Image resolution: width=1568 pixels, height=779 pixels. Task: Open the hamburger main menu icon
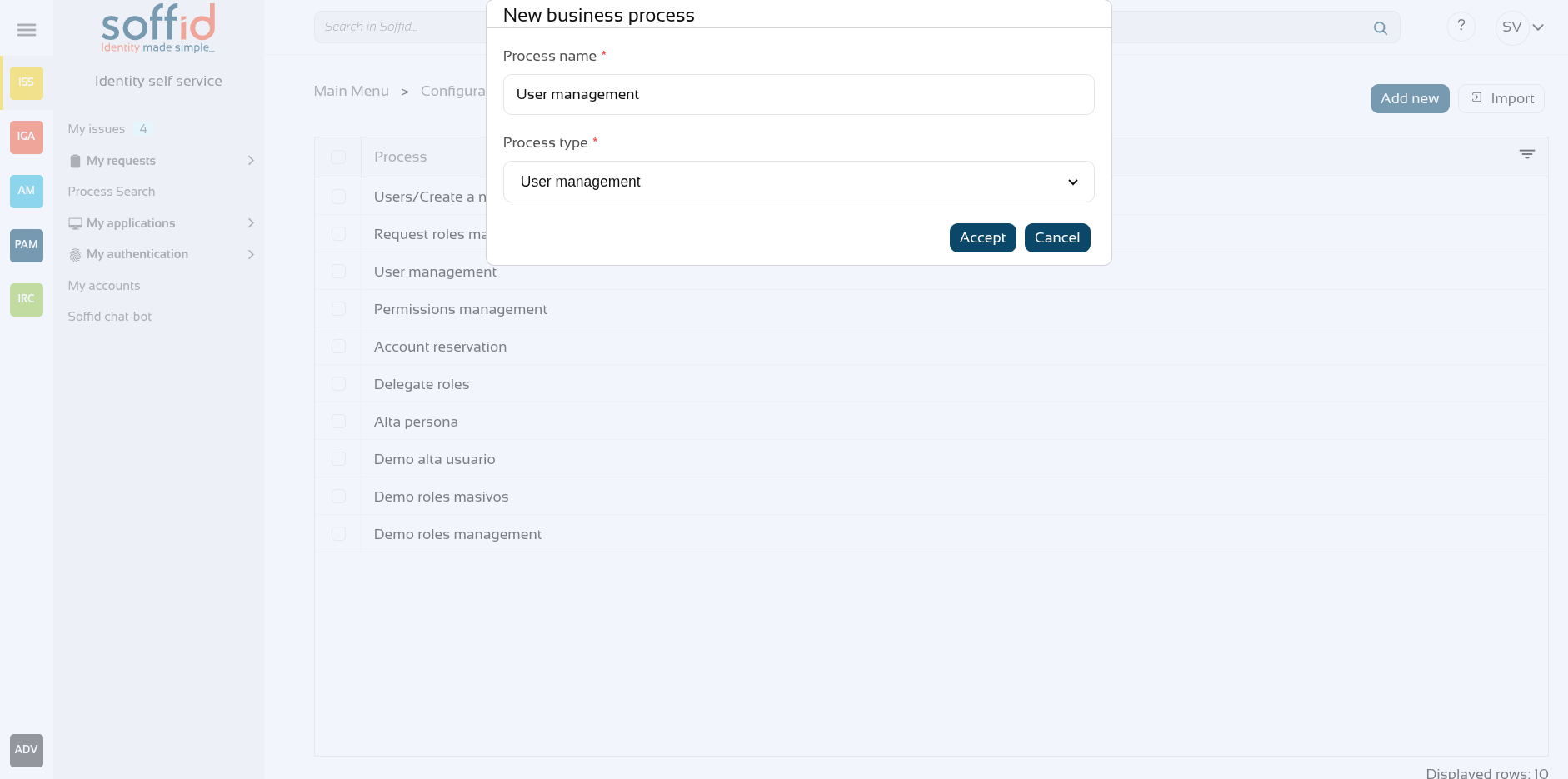coord(27,30)
